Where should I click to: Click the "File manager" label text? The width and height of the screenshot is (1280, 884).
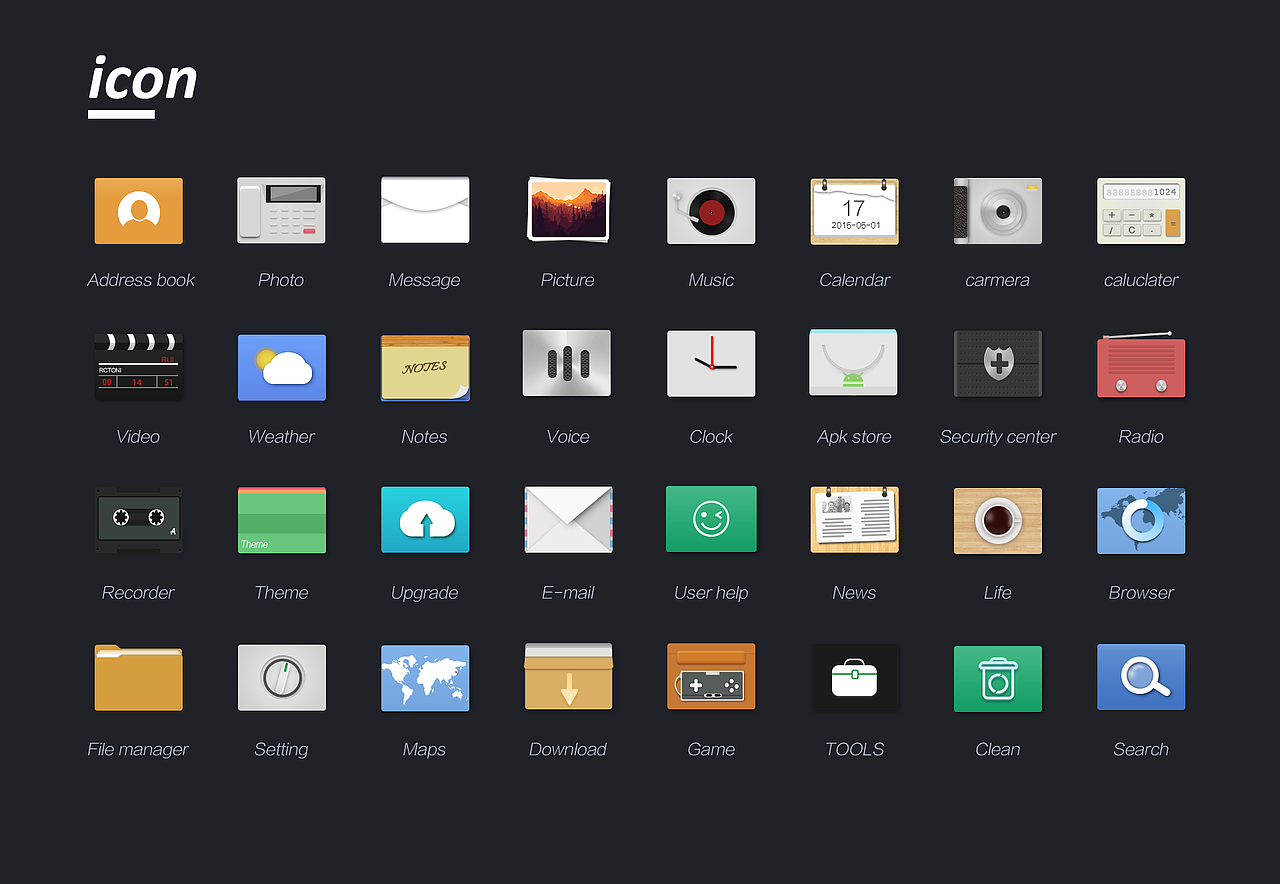tap(138, 750)
